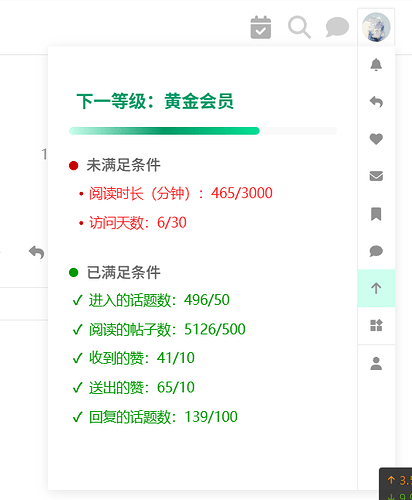Viewport: 412px width, 500px height.
Task: Click the 阅读的帖子数 5126/500 item
Action: click(167, 329)
